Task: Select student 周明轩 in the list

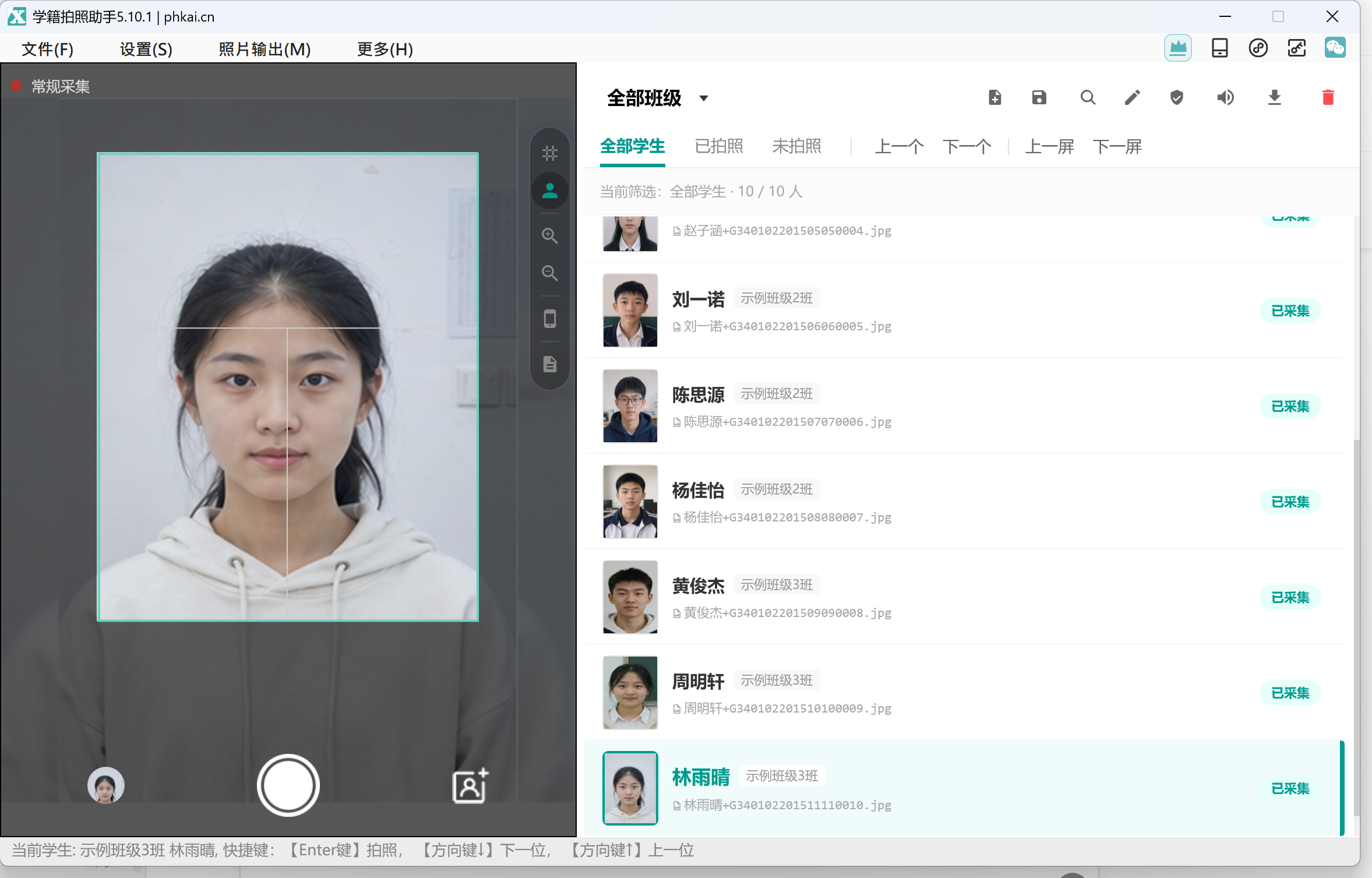Action: (x=964, y=693)
